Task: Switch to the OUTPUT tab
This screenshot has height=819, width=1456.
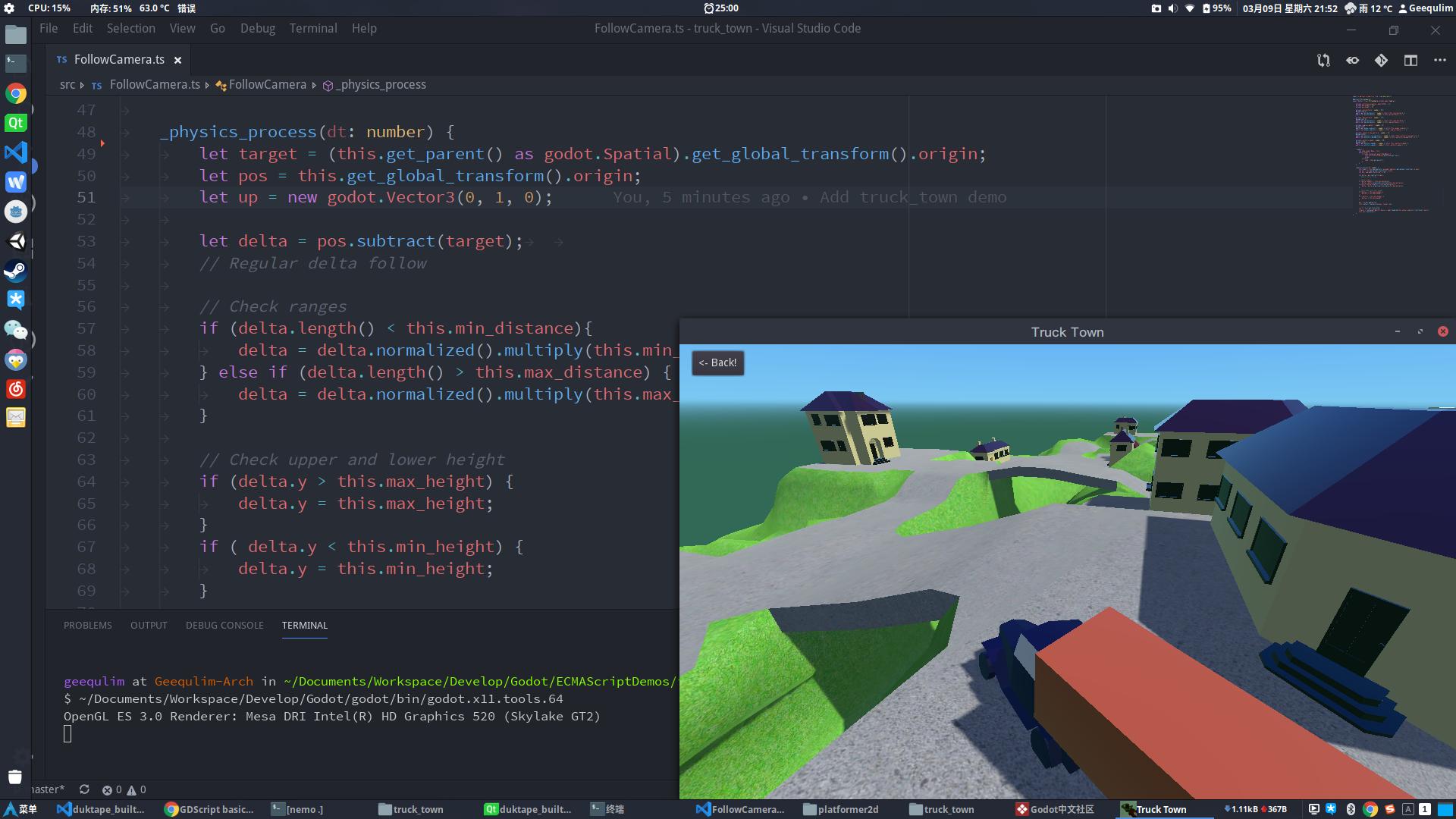Action: click(x=149, y=626)
